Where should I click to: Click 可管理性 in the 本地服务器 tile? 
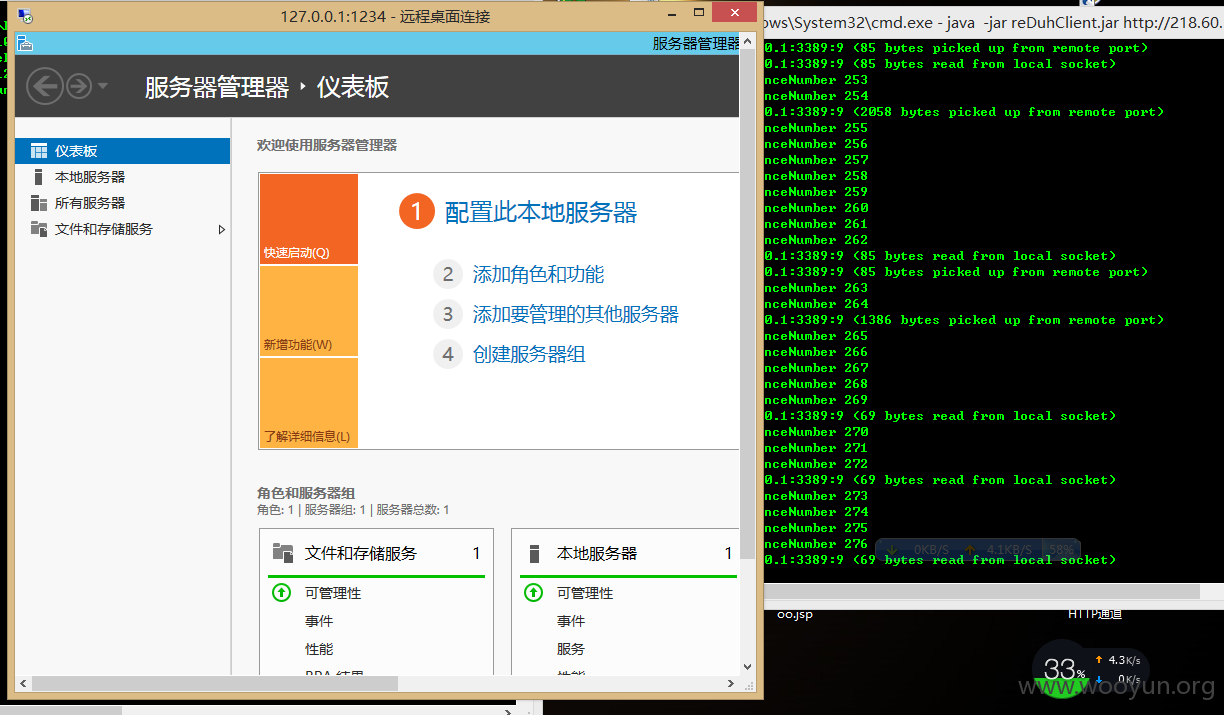585,593
